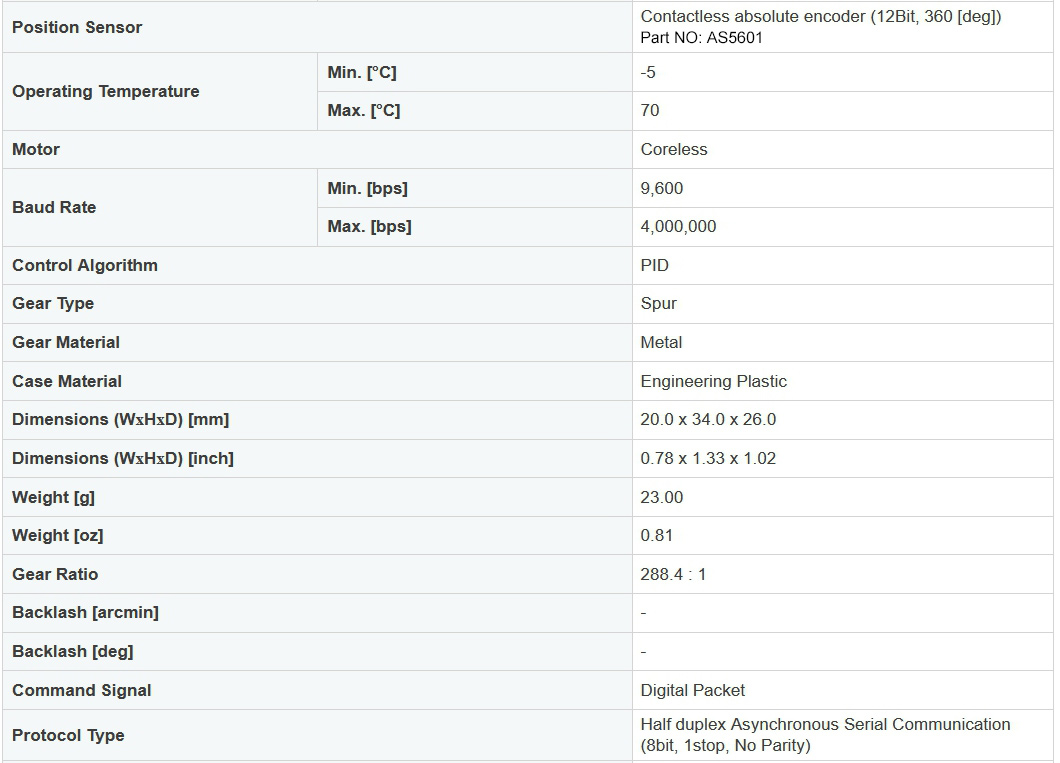Click the Baud Rate row label
This screenshot has height=763, width=1060.
pos(54,207)
